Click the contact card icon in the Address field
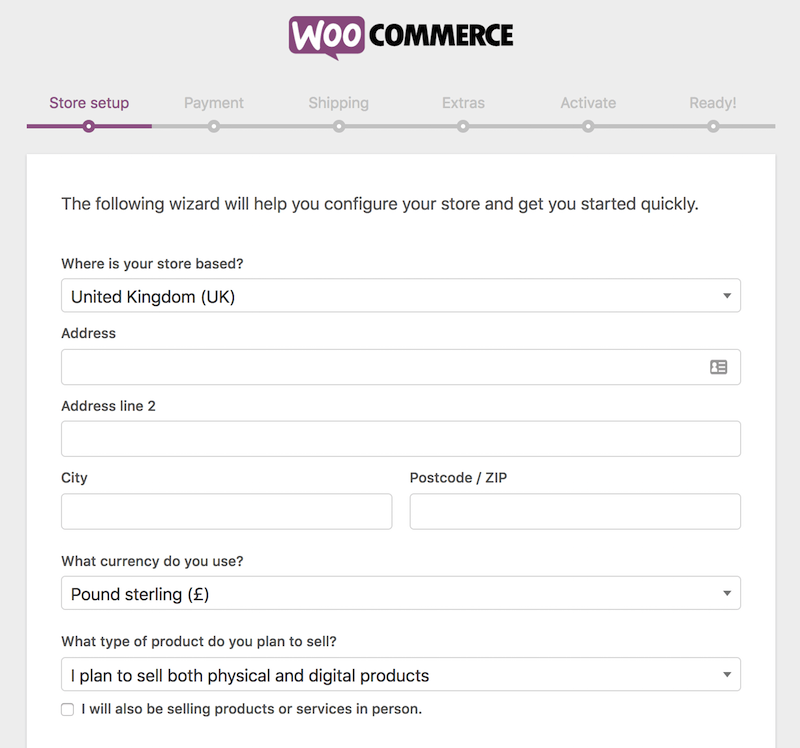 tap(718, 367)
